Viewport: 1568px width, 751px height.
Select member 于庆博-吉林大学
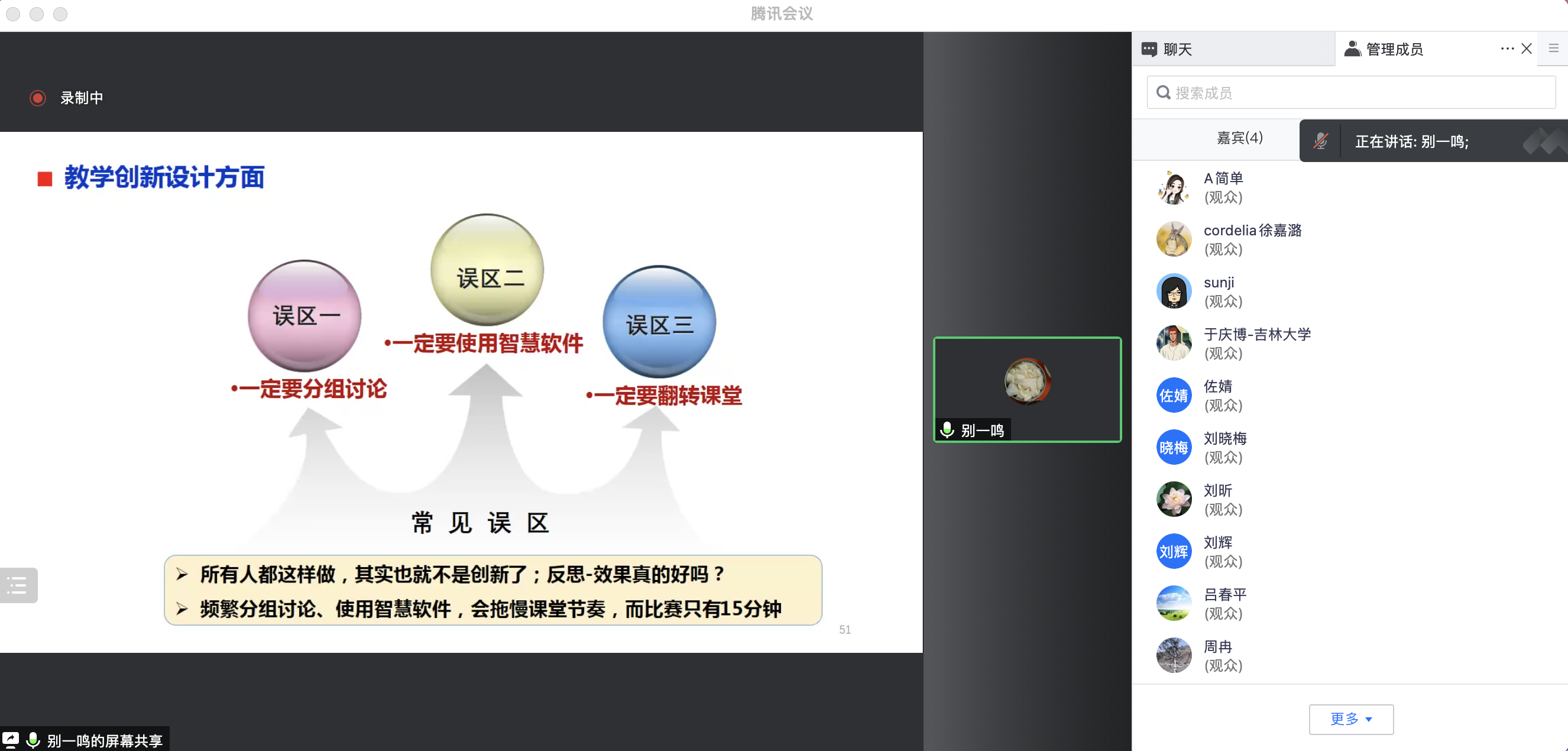1349,343
